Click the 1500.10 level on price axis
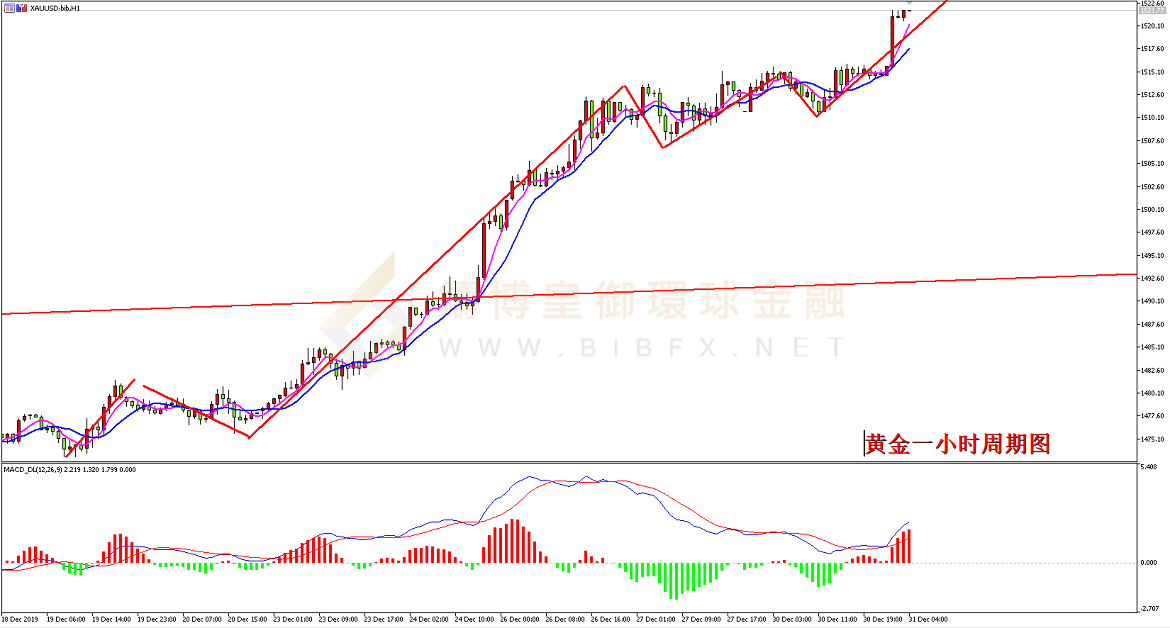 pos(1152,210)
